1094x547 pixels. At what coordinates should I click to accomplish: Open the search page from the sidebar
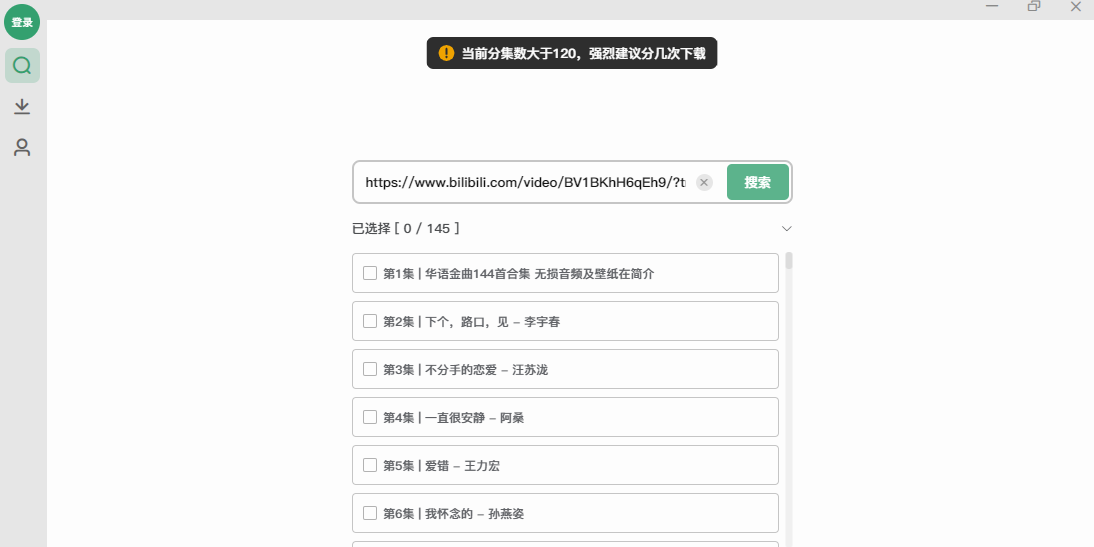22,66
